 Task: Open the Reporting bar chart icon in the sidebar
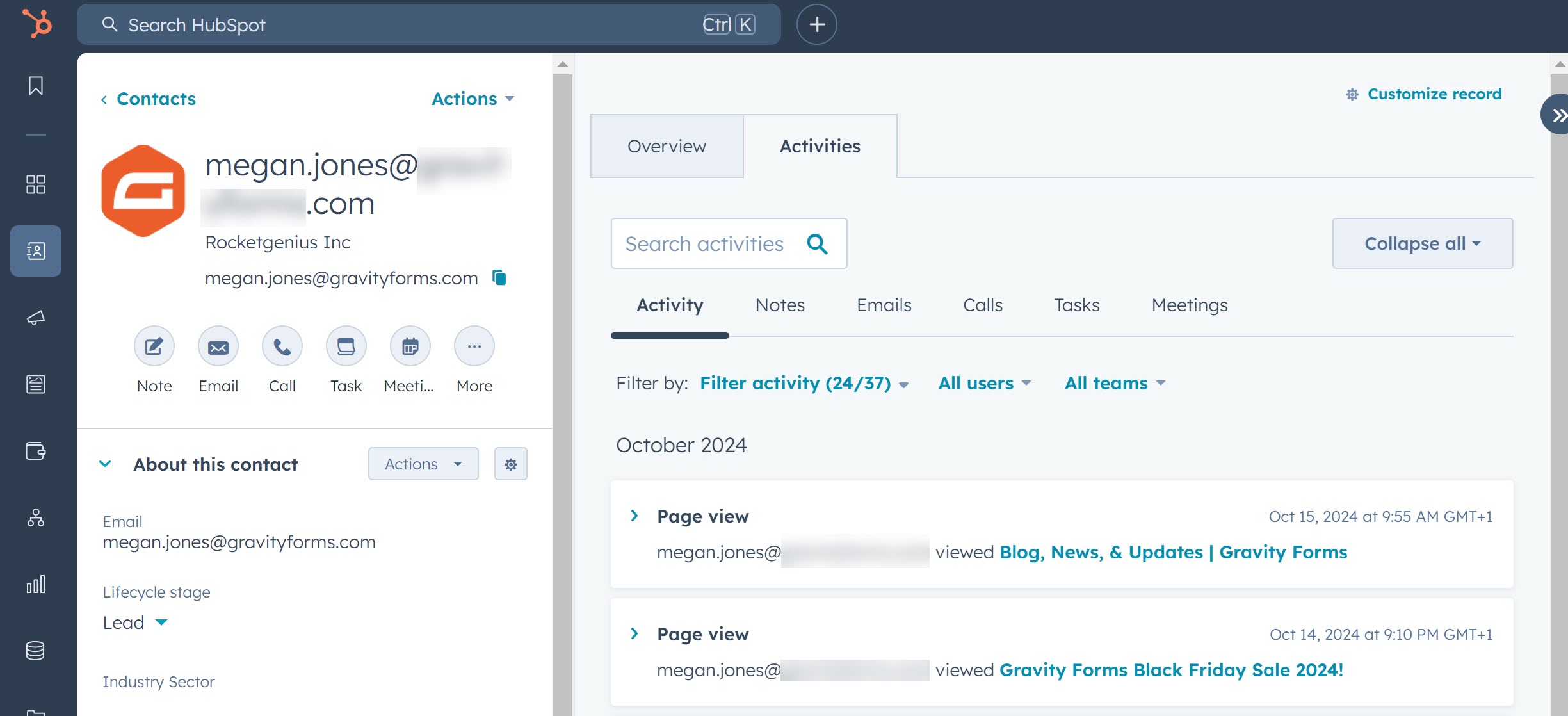click(36, 584)
